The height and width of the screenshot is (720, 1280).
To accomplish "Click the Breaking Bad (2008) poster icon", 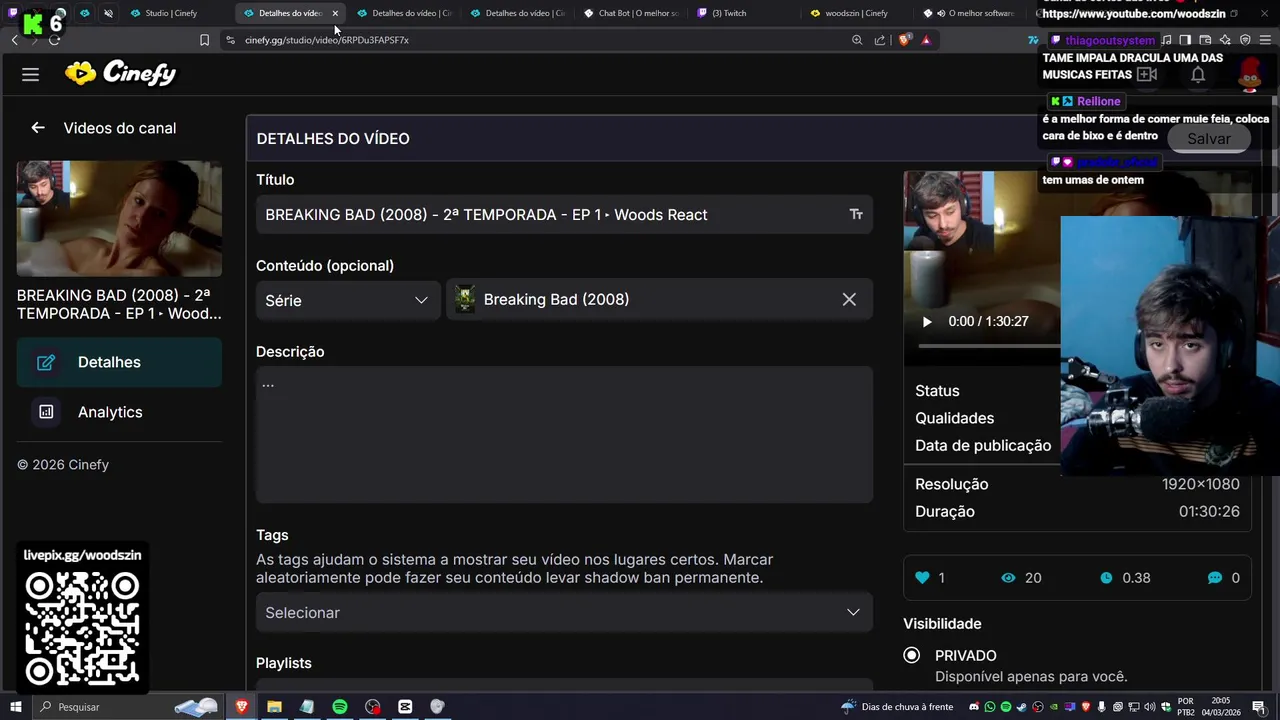I will click(465, 299).
